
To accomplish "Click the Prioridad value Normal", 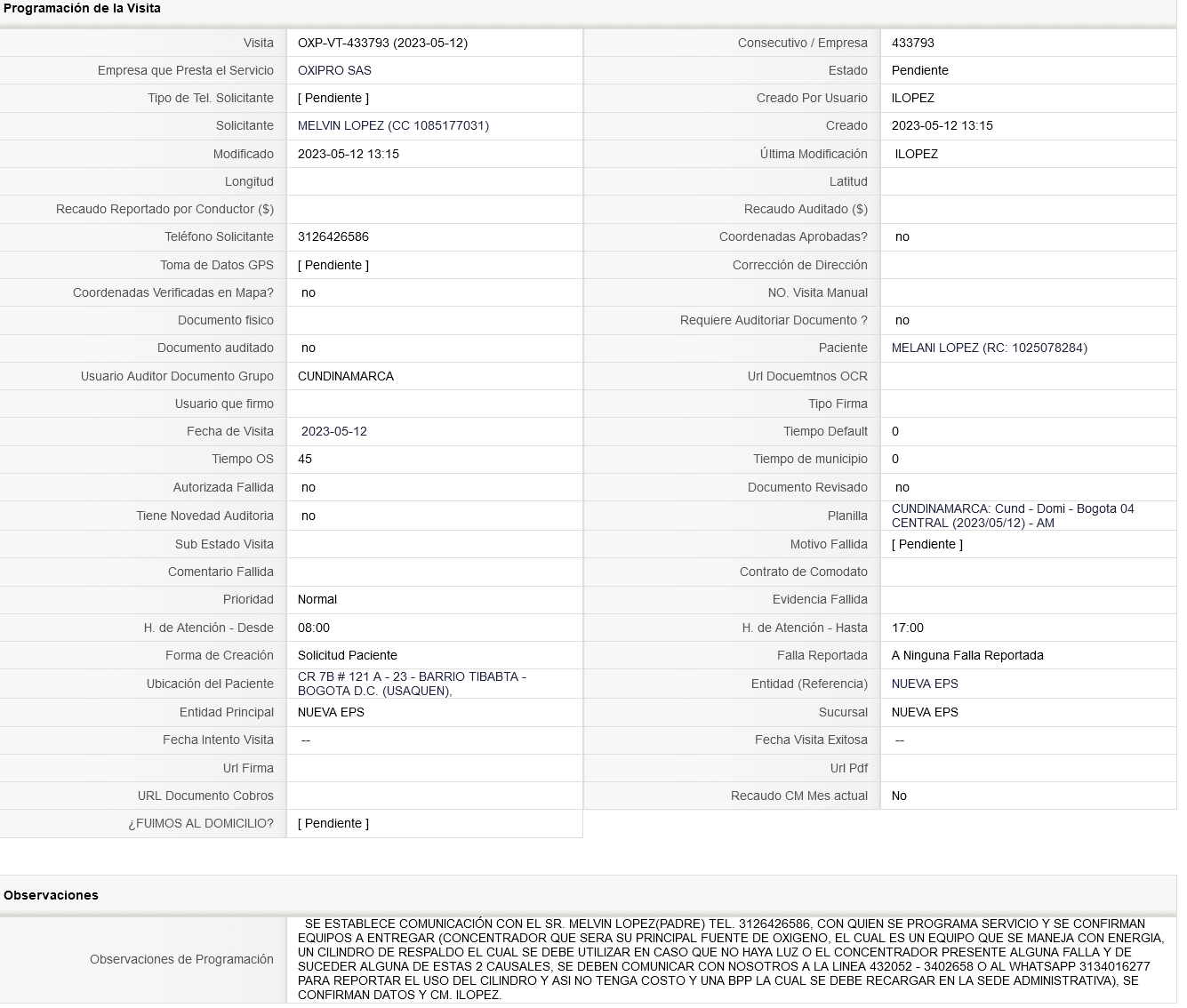I will tap(317, 599).
